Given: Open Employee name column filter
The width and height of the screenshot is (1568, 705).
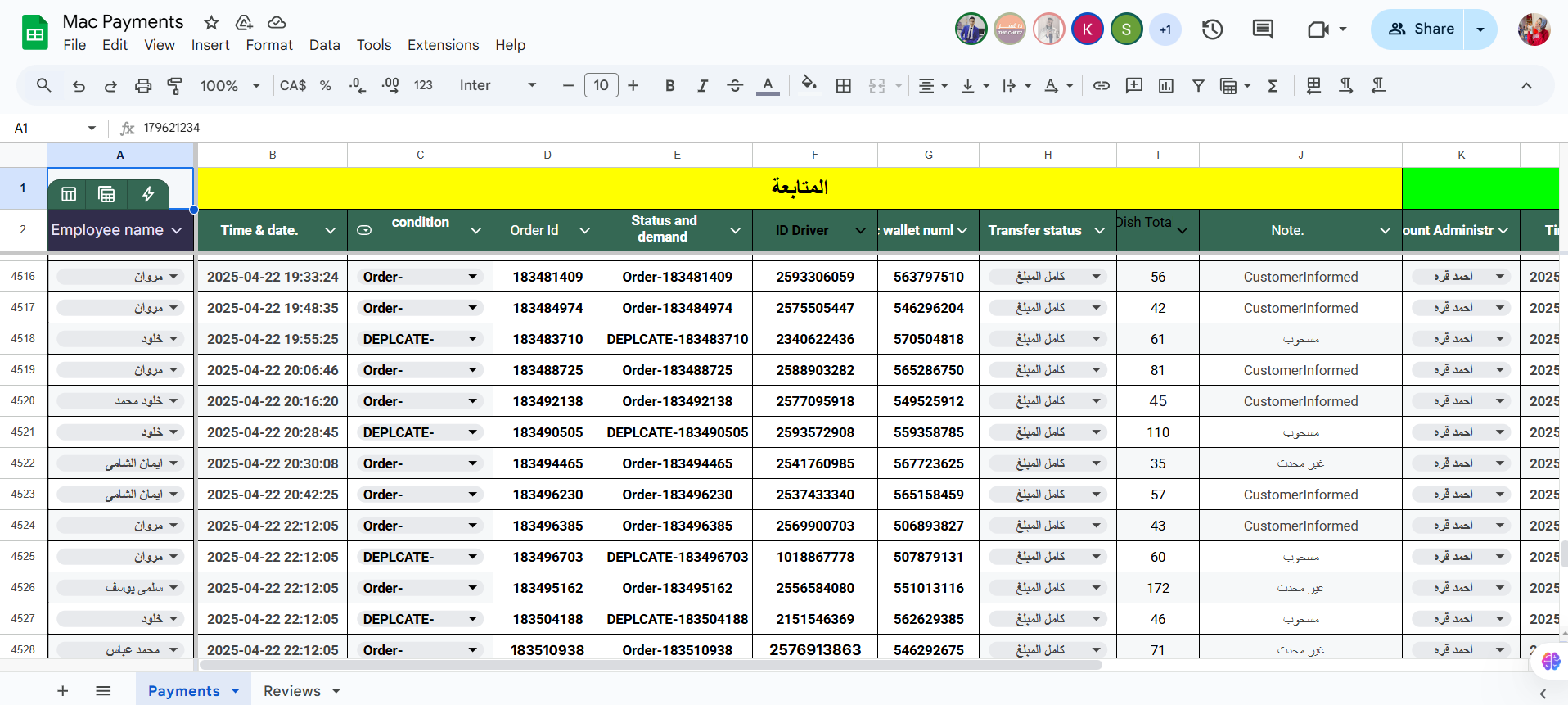Looking at the screenshot, I should (x=176, y=231).
